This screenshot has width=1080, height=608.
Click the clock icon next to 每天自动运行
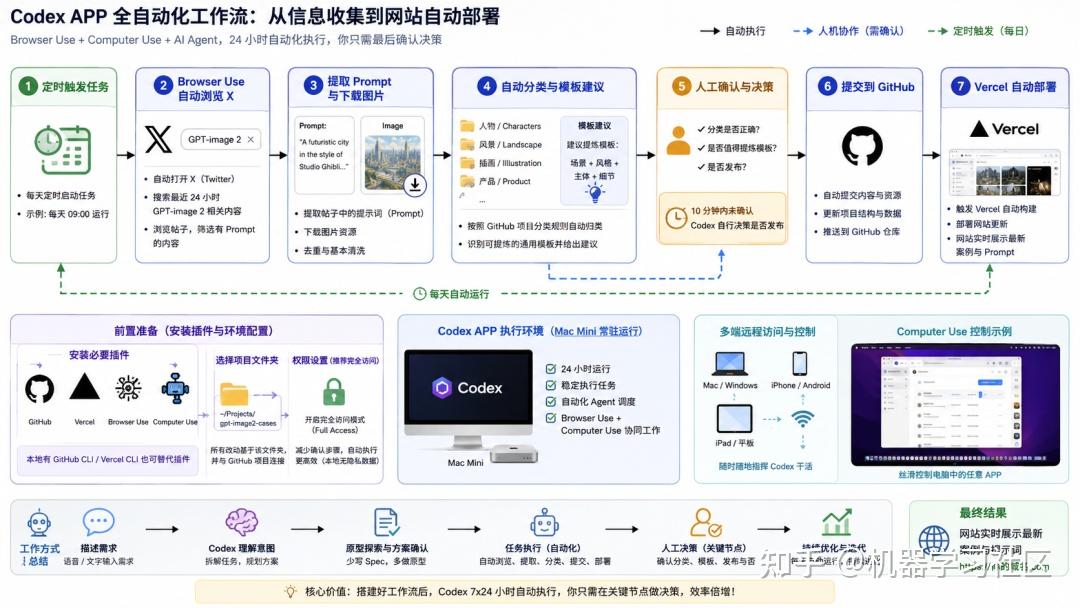419,294
